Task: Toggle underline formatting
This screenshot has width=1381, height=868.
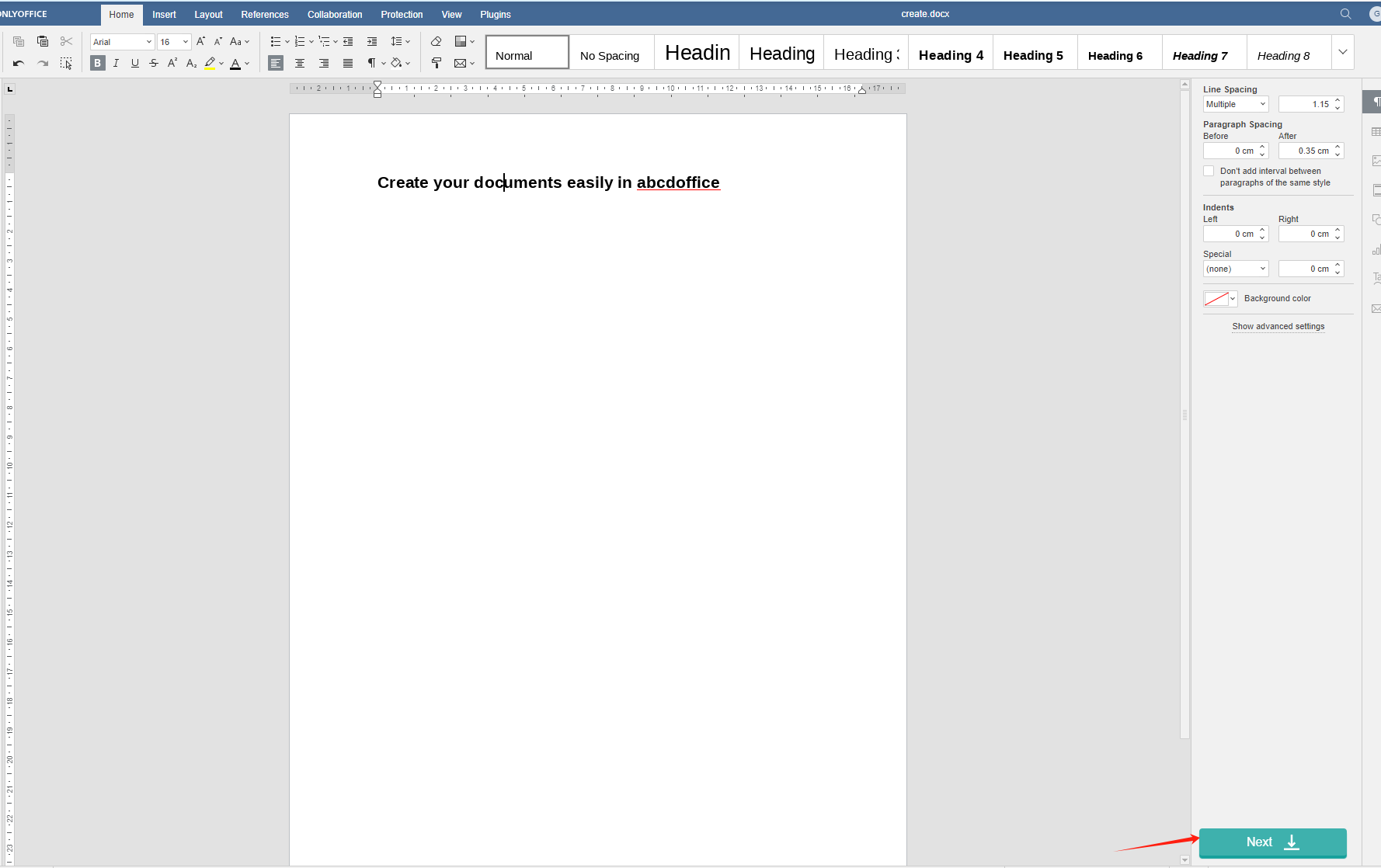Action: pyautogui.click(x=134, y=63)
